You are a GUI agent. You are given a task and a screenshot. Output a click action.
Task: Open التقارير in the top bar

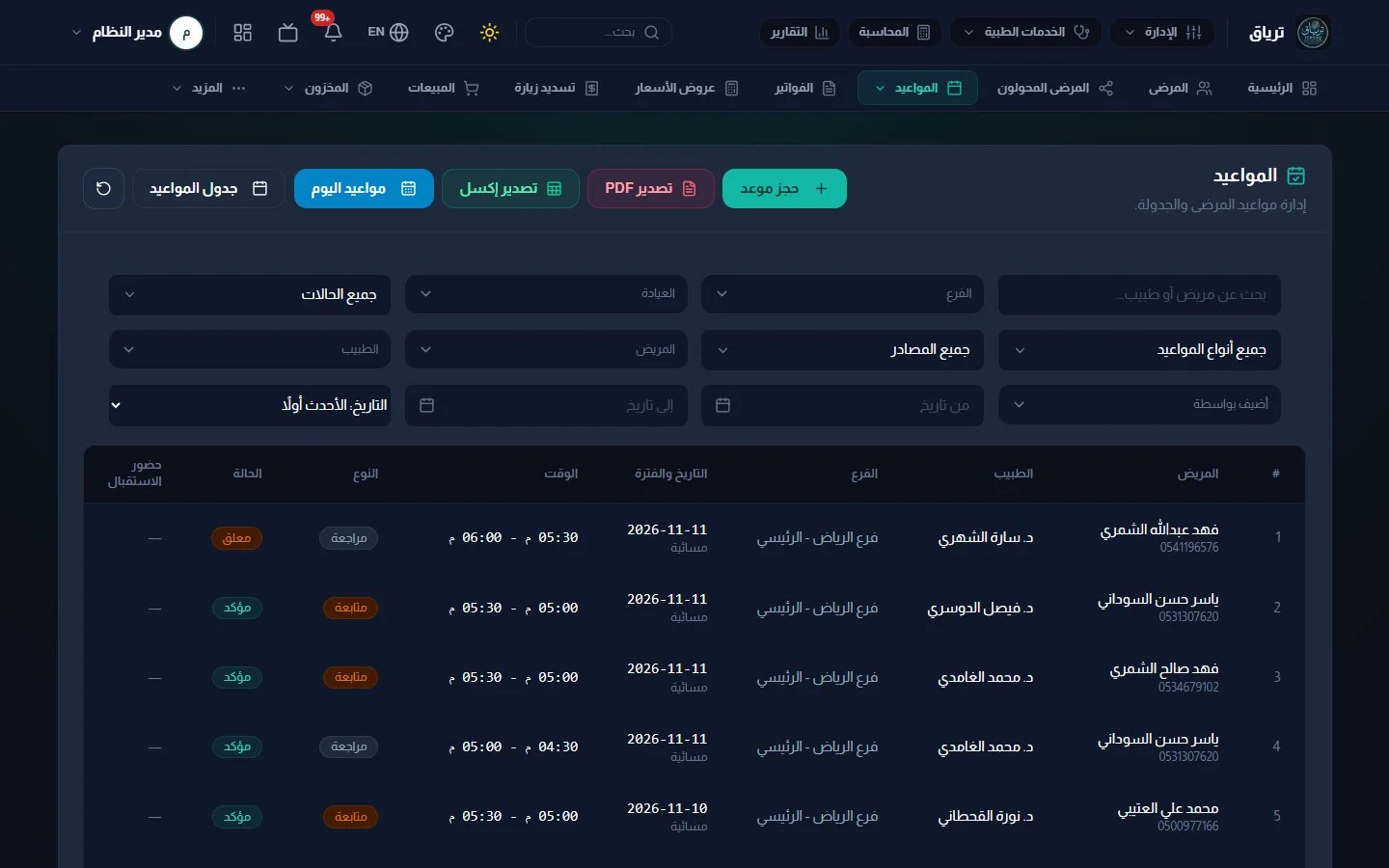tap(800, 33)
